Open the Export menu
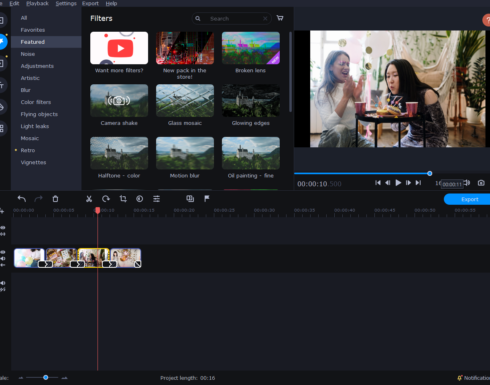Screen dimensions: 490x385 90,3
